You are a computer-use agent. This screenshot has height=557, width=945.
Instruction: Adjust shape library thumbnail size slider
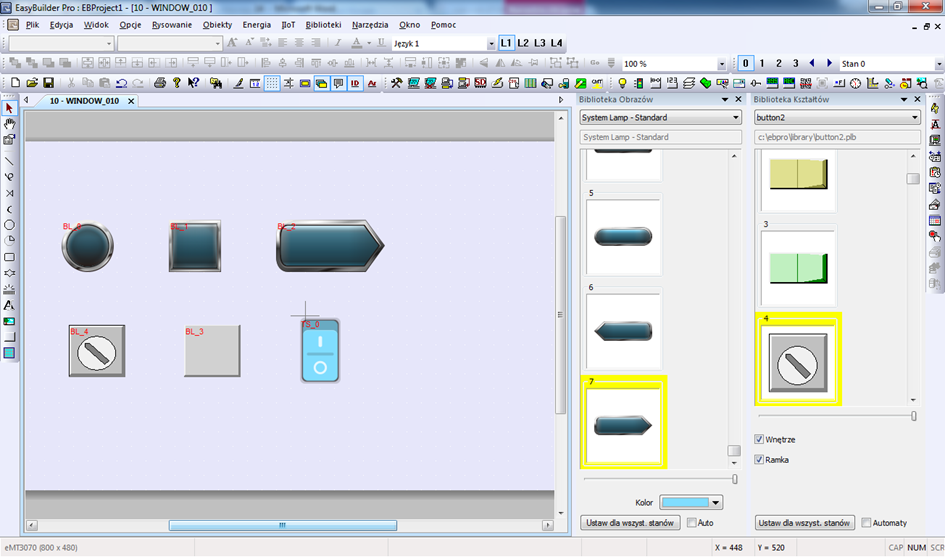[x=914, y=416]
